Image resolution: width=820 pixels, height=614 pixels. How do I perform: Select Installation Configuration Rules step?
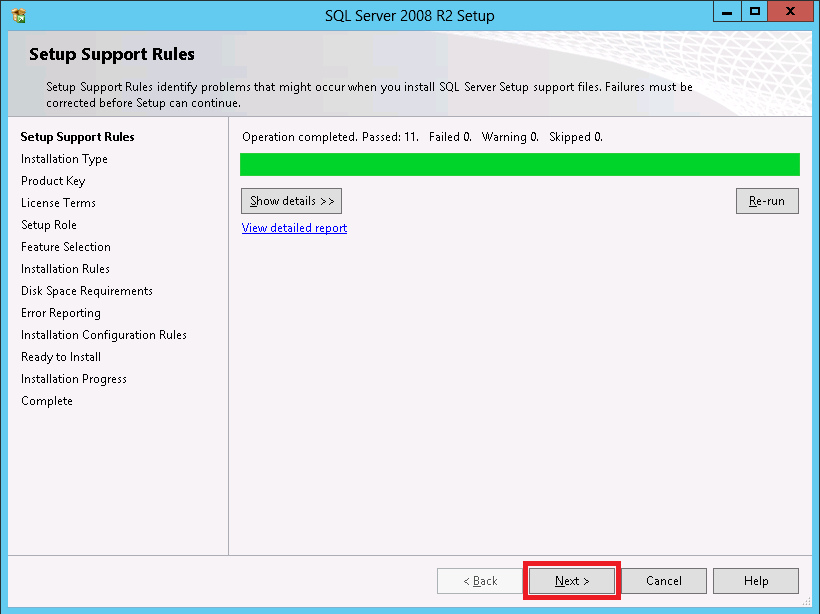[104, 335]
